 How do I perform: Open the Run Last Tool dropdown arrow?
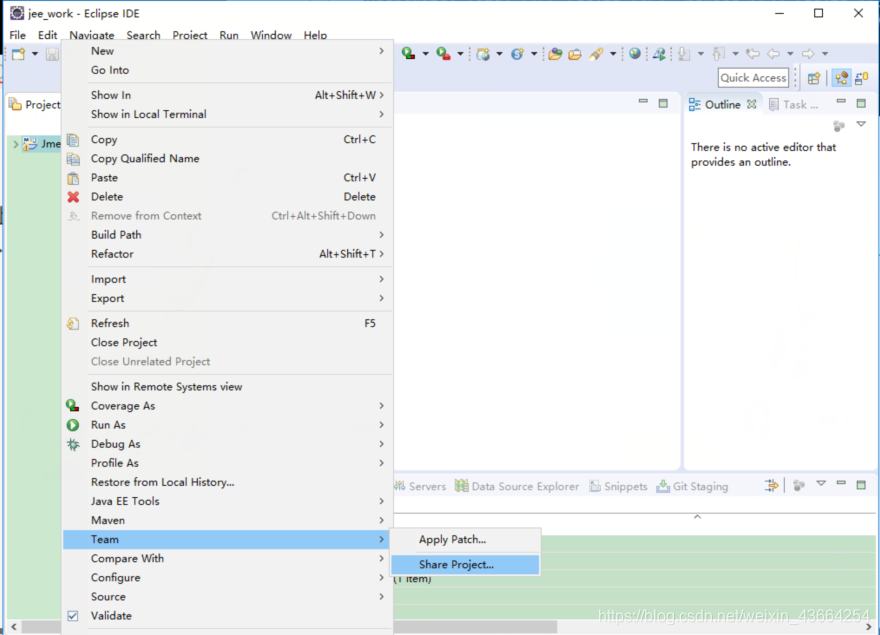[x=460, y=54]
